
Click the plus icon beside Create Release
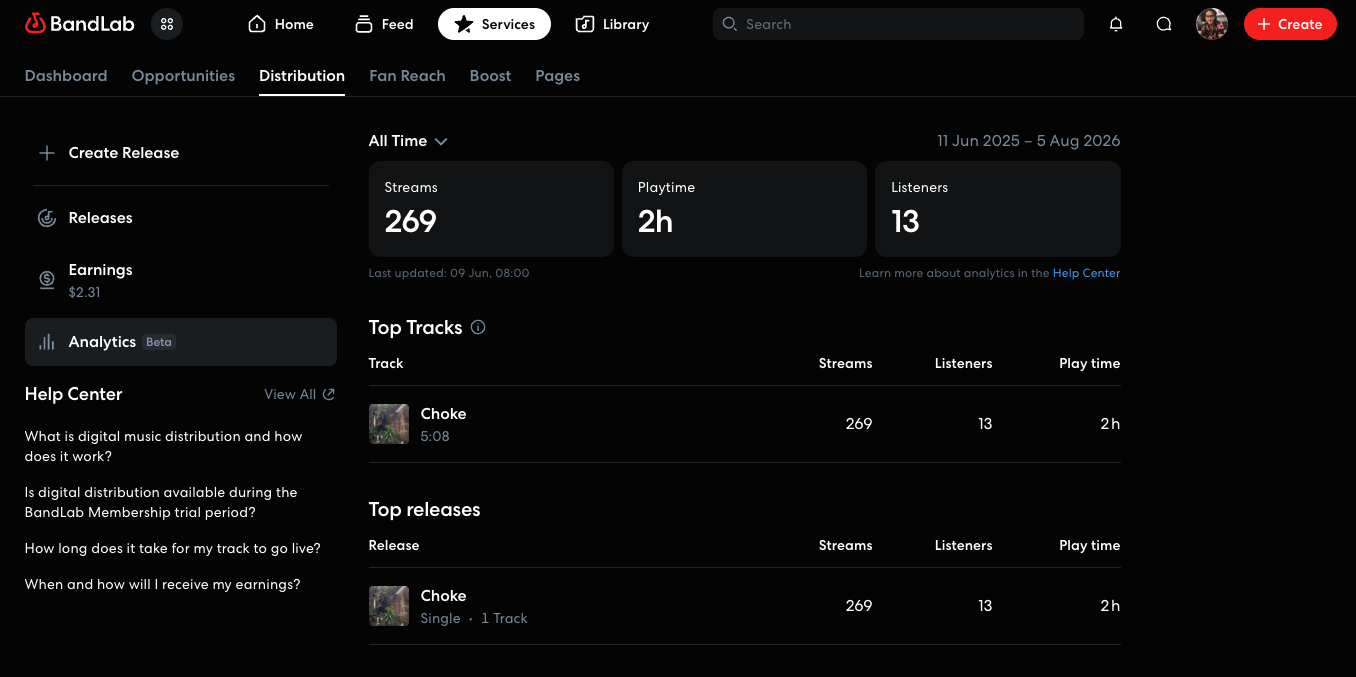coord(46,153)
